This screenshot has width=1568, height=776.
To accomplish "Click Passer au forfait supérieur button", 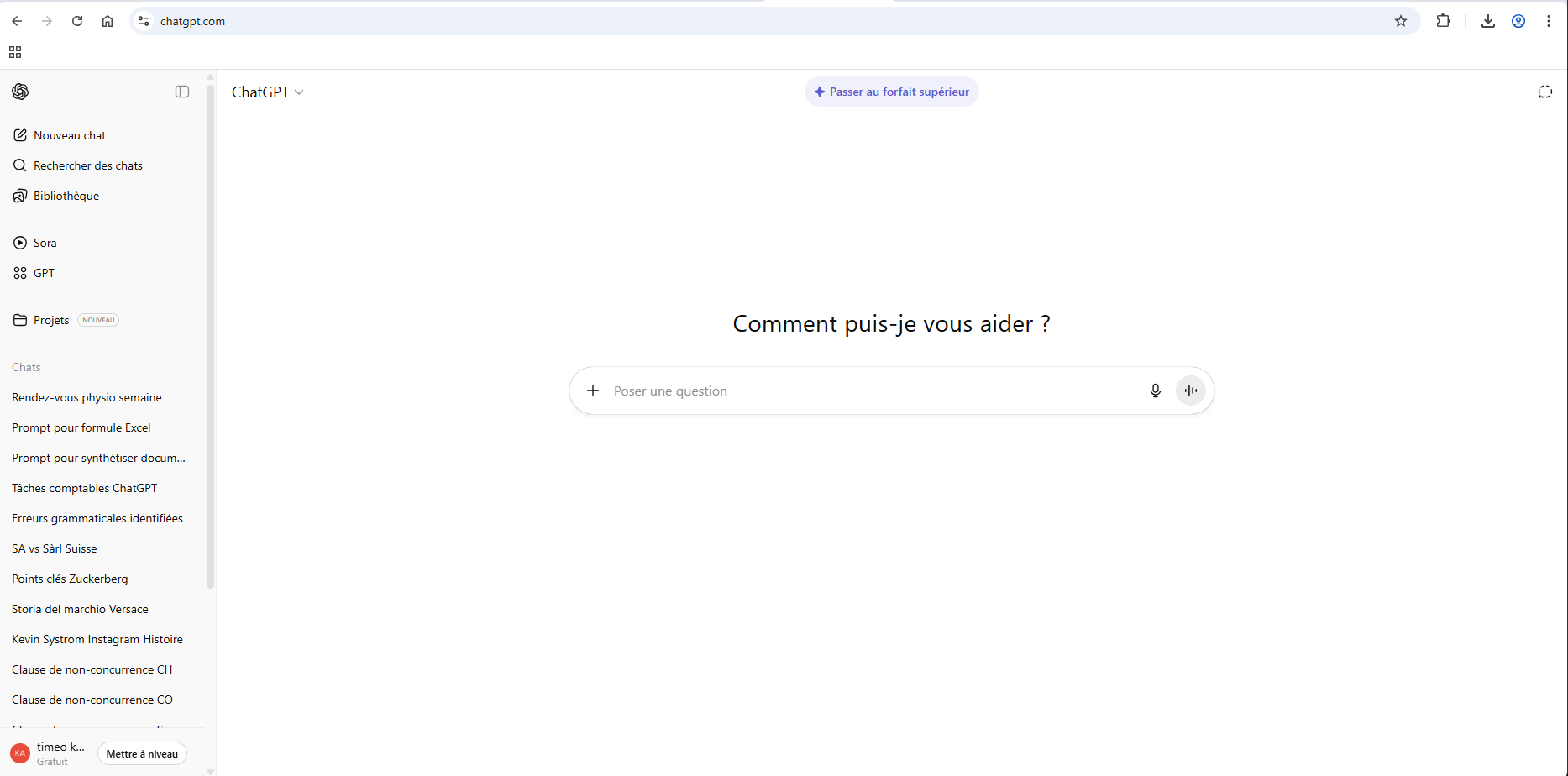I will 891,92.
